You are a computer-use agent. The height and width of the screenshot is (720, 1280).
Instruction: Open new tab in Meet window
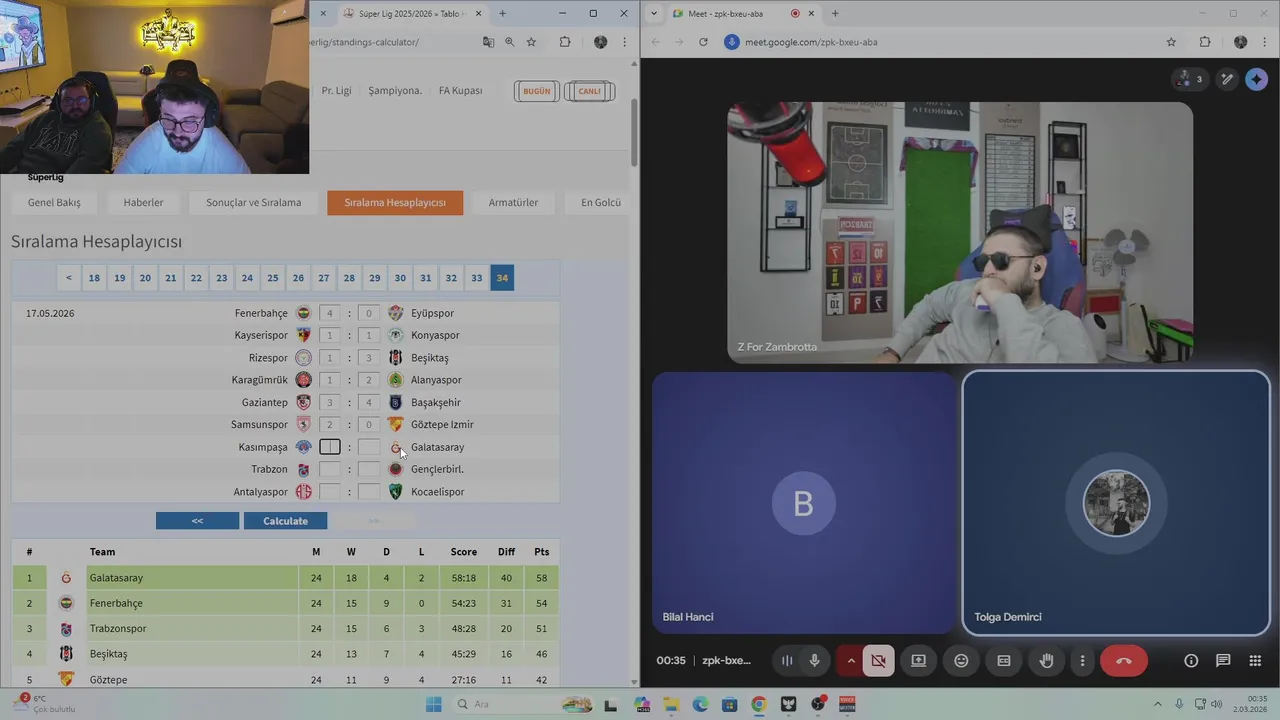[835, 13]
